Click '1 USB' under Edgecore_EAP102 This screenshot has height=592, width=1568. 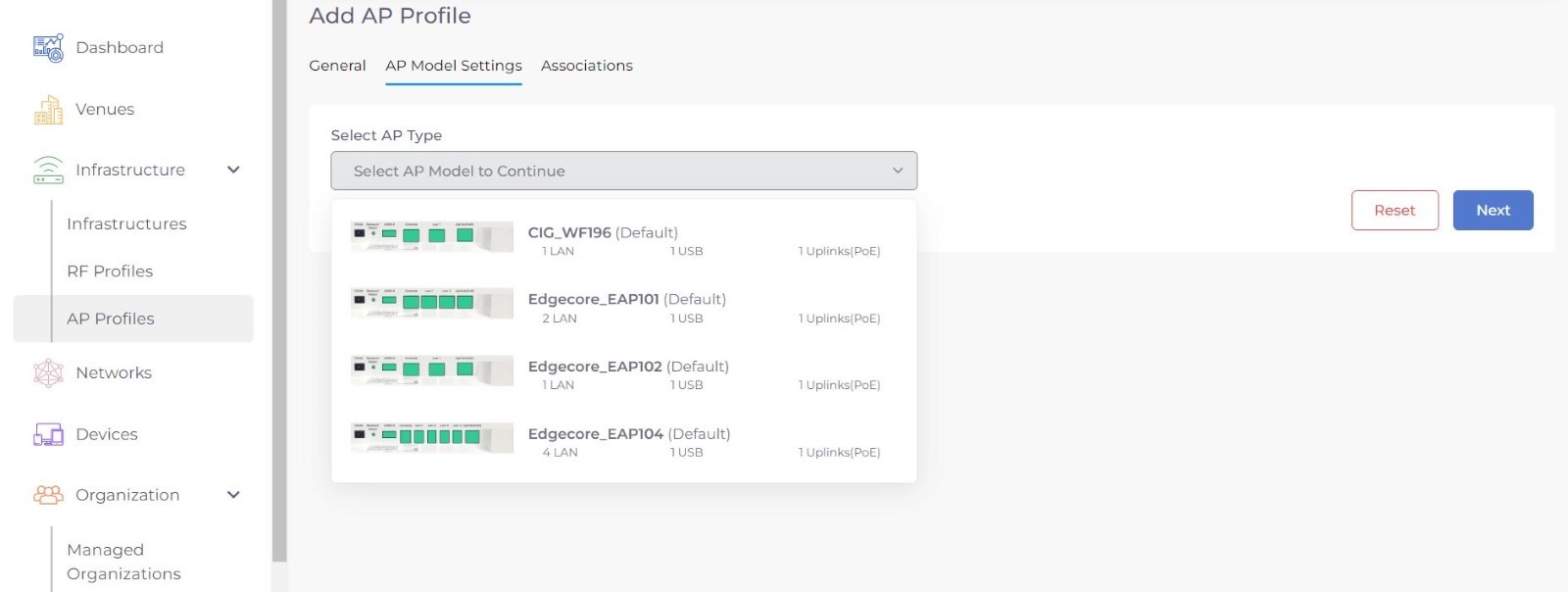coord(686,385)
